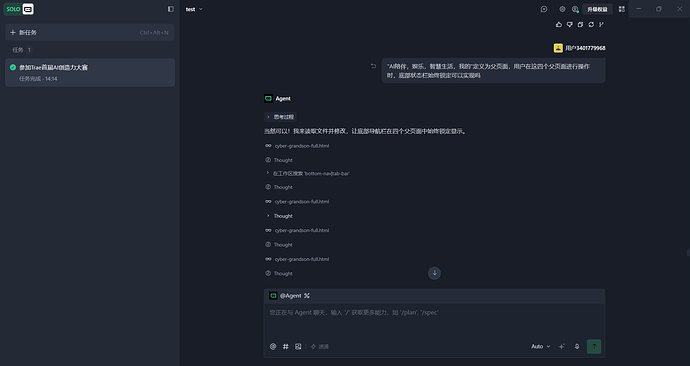Click the @ mention icon

pos(273,347)
